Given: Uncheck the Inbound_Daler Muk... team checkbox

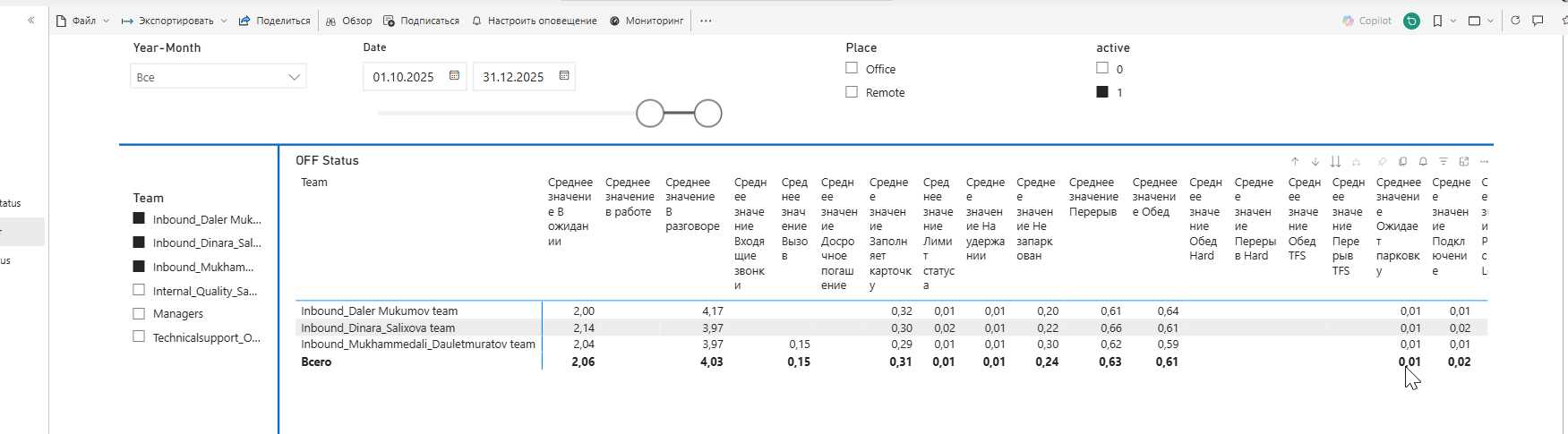Looking at the screenshot, I should (x=139, y=218).
